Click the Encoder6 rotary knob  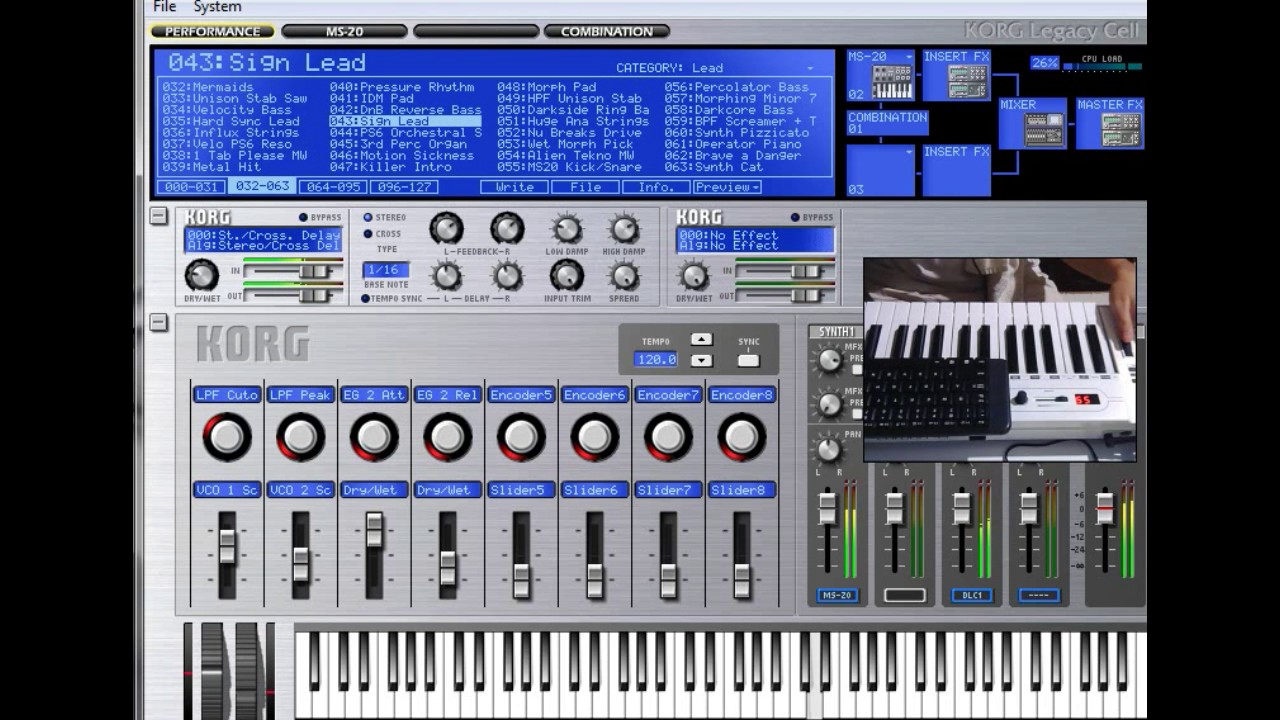pos(594,437)
